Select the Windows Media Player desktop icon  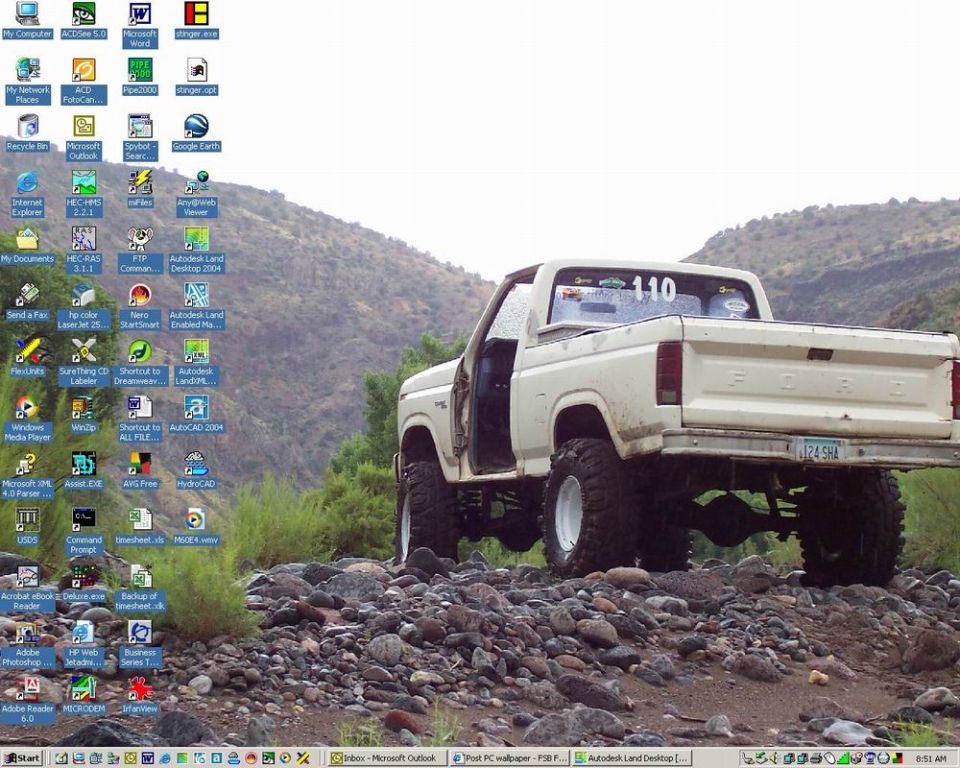point(28,419)
